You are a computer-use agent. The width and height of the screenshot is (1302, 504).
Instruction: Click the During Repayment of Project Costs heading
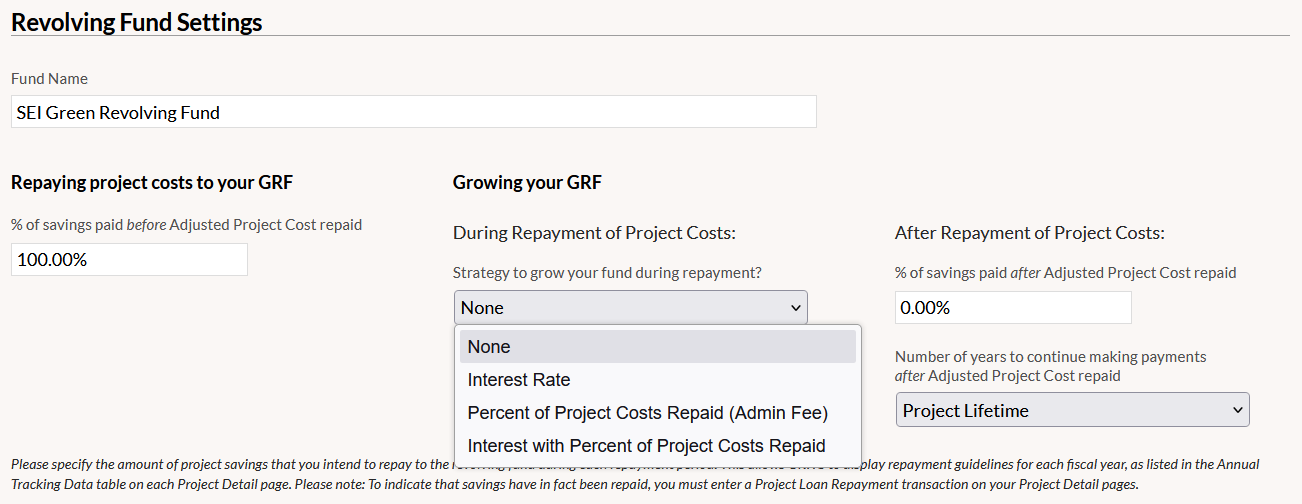coord(594,233)
